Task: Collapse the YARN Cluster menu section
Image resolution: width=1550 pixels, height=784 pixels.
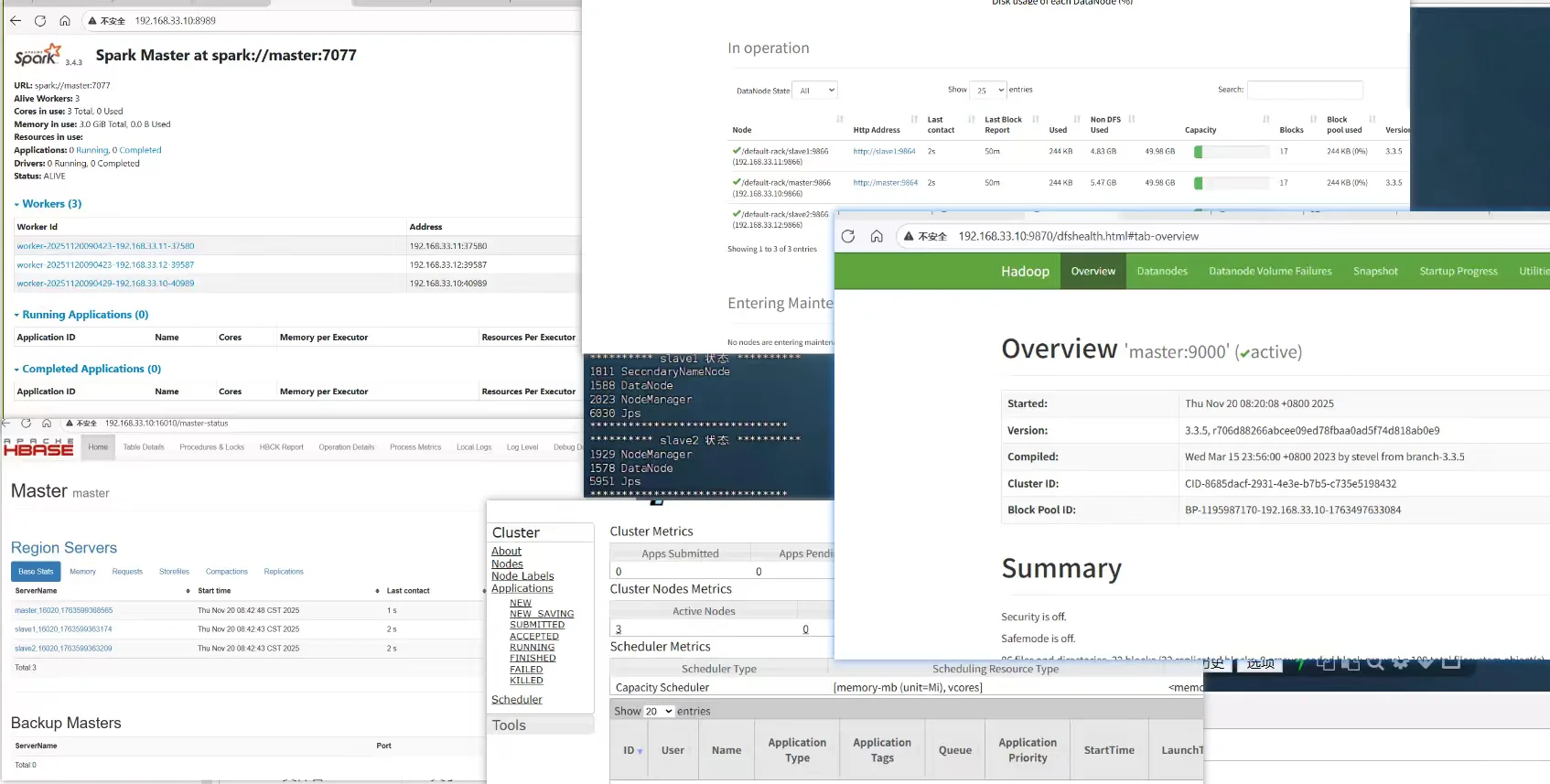Action: 516,532
